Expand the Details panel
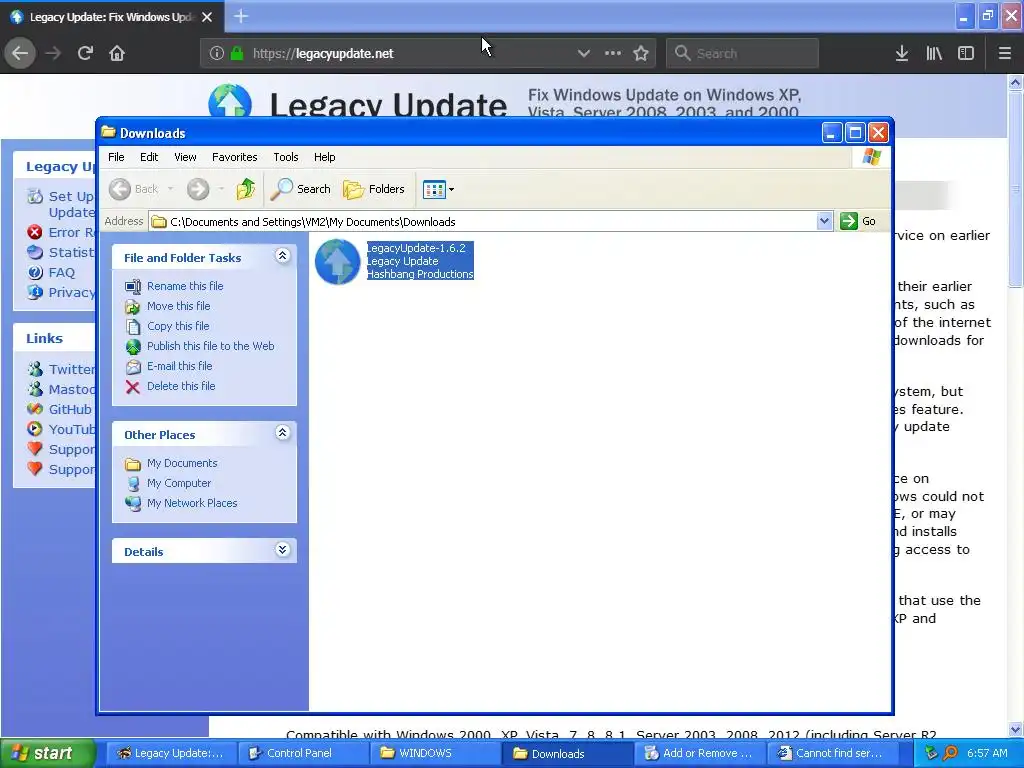The width and height of the screenshot is (1024, 768). point(282,550)
